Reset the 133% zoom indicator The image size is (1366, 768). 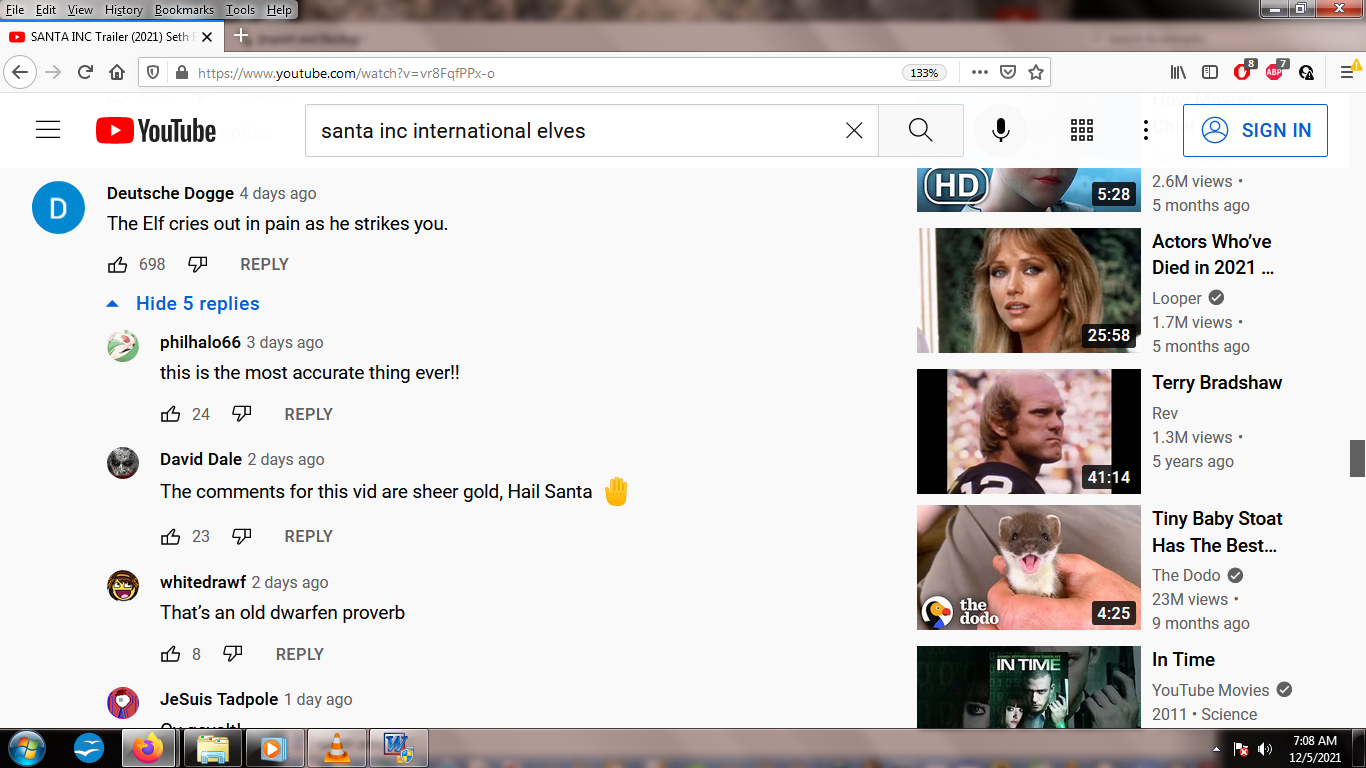tap(924, 73)
